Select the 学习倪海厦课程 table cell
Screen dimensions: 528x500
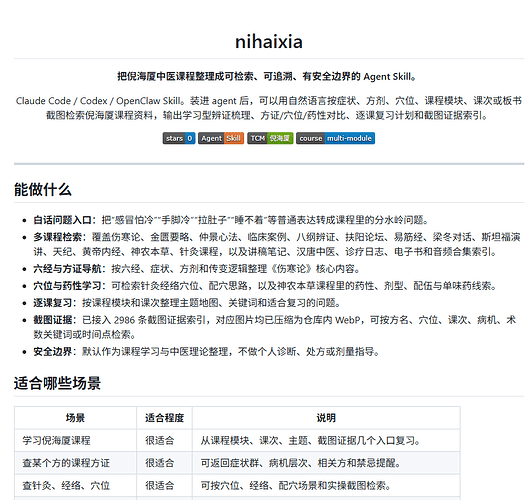point(75,440)
